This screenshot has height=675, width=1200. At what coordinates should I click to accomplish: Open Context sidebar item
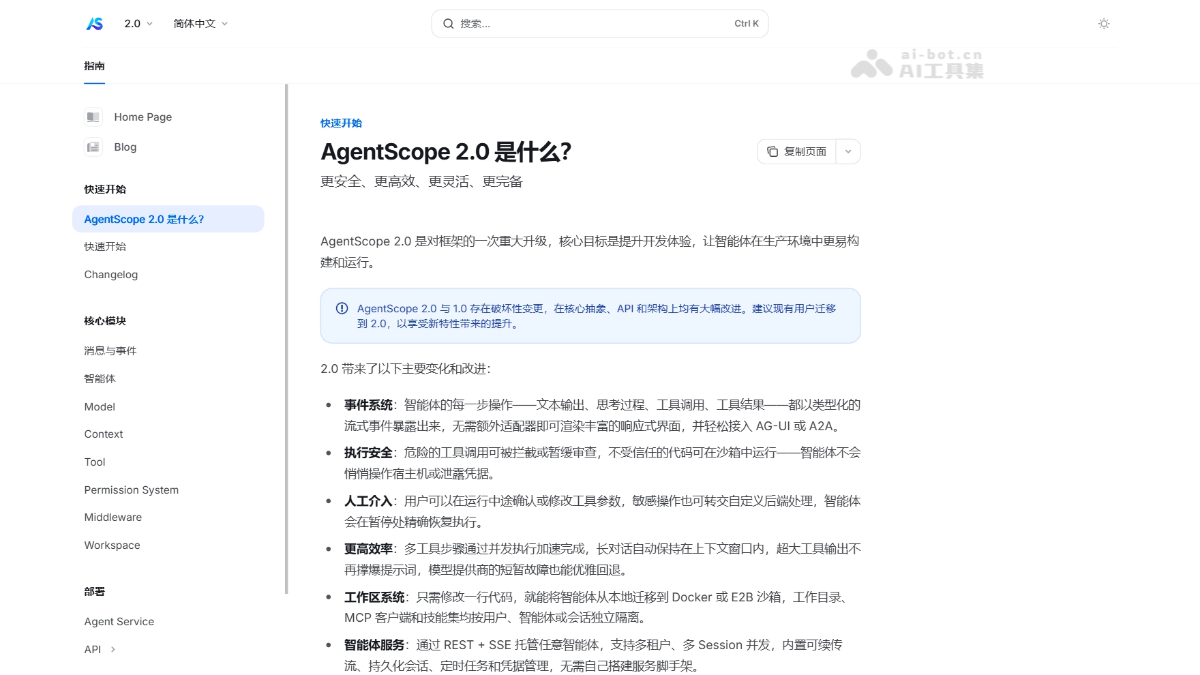click(104, 434)
